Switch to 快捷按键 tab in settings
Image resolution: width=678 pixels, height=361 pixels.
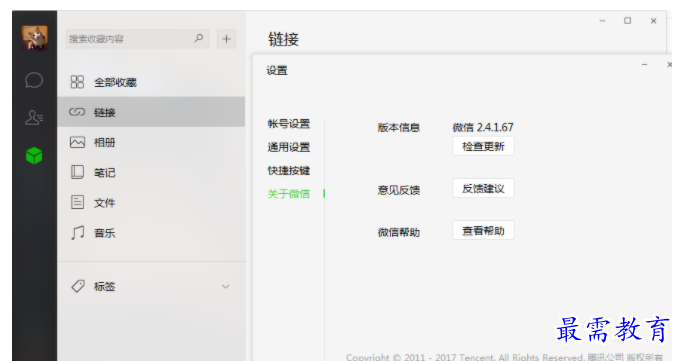(x=289, y=171)
